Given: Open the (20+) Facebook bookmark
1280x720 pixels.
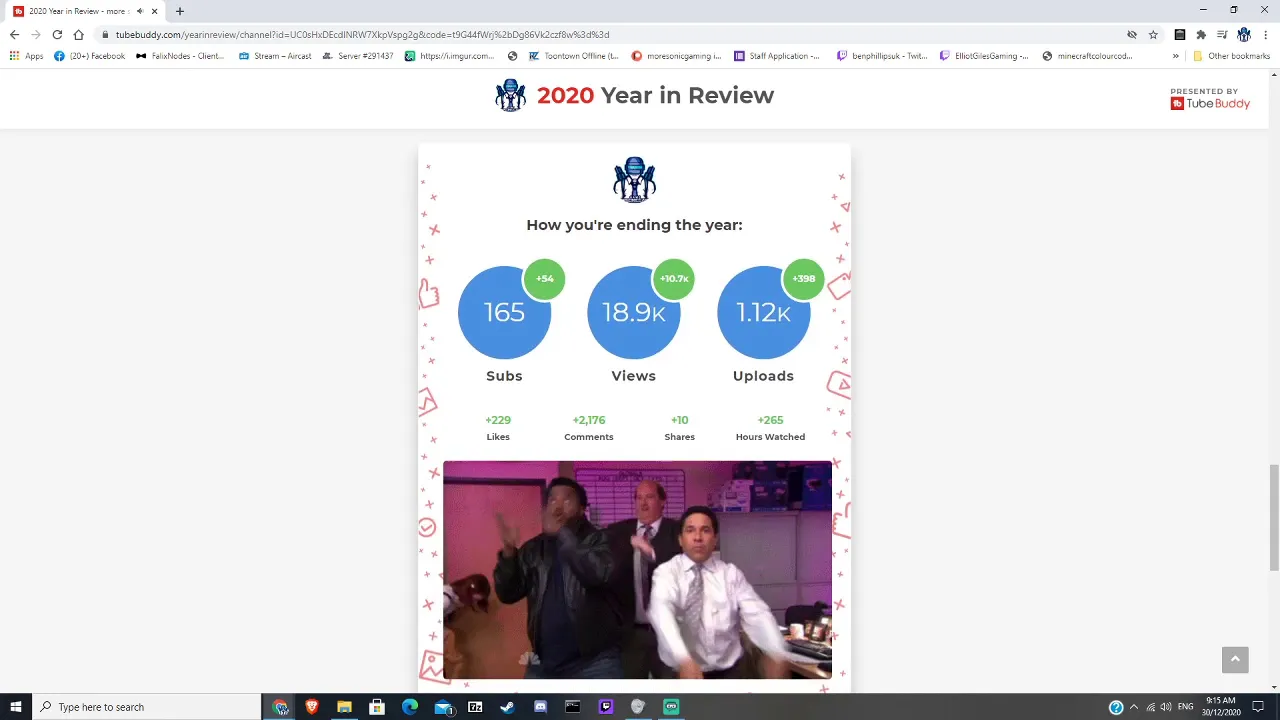Looking at the screenshot, I should [x=90, y=56].
